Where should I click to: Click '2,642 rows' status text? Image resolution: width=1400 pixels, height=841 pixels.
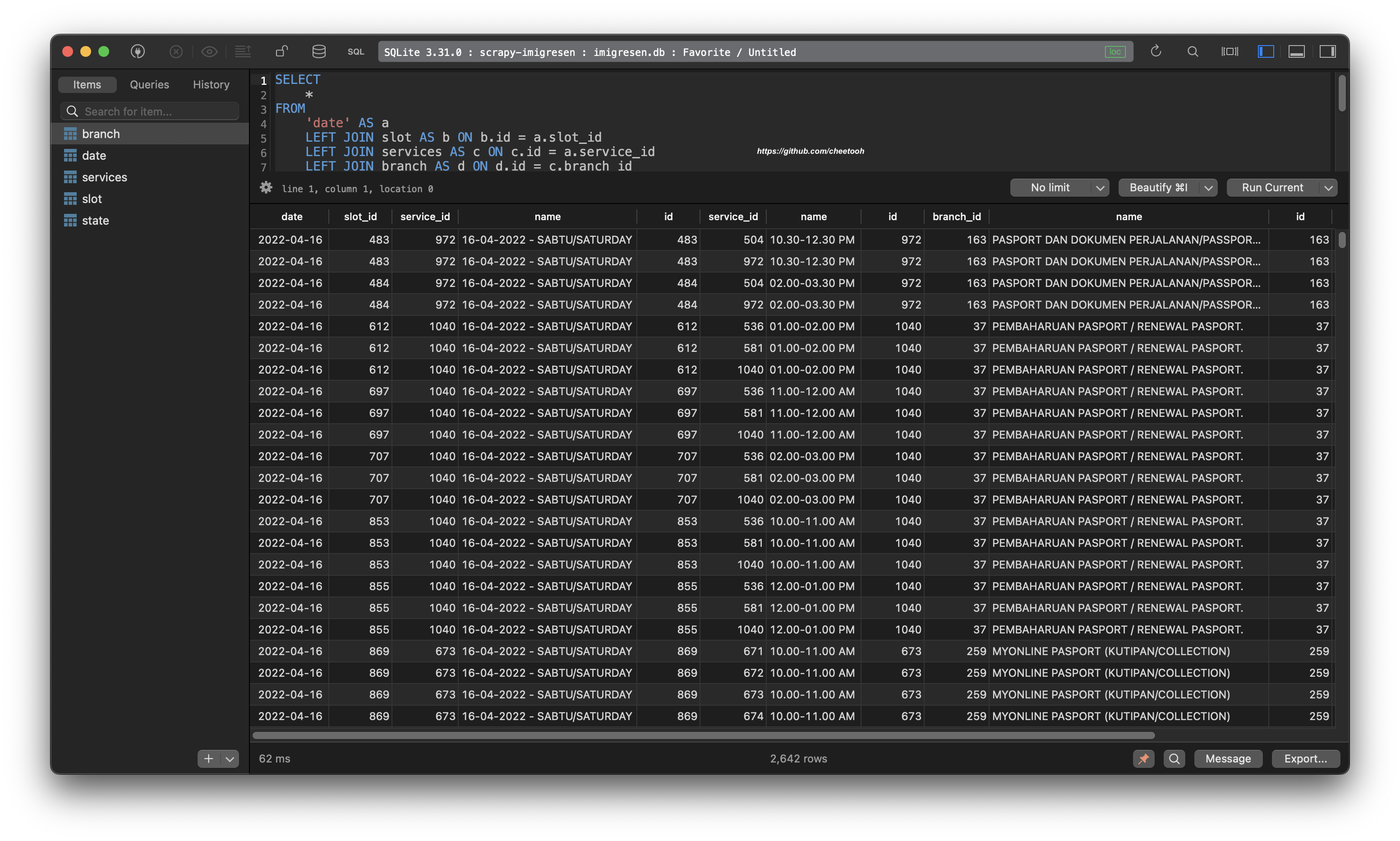(x=798, y=759)
